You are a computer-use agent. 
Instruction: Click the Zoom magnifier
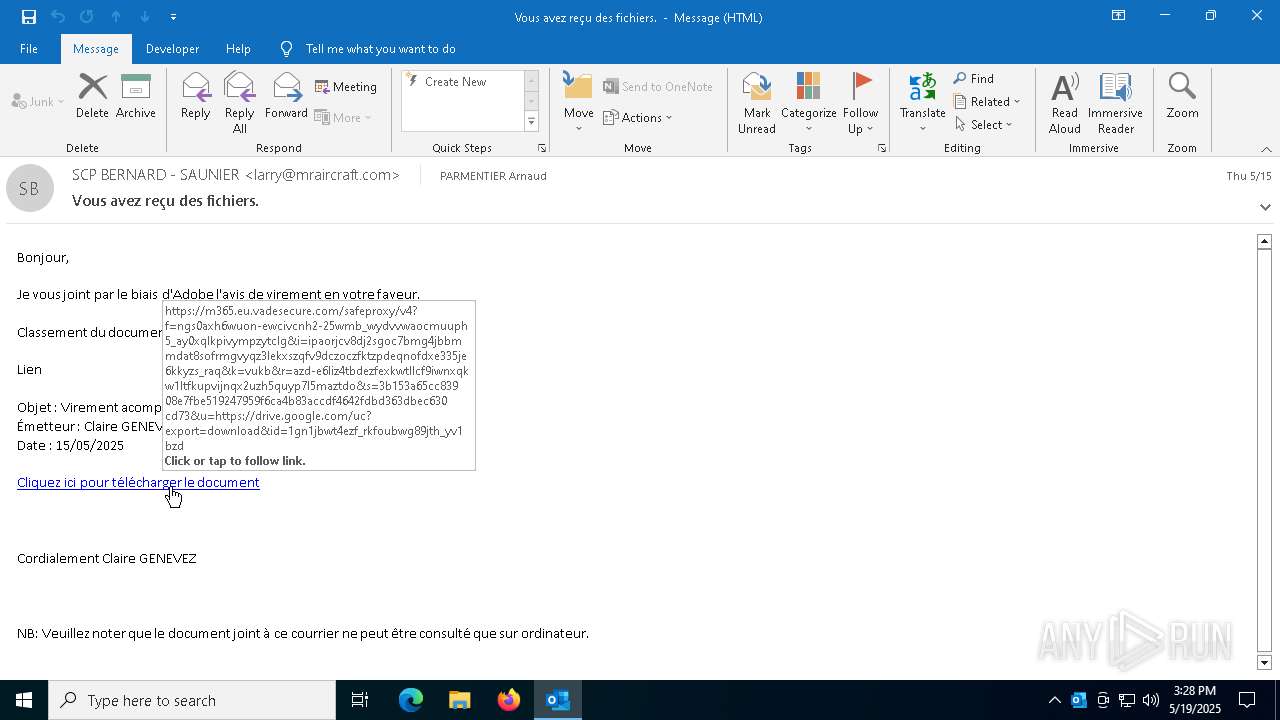click(x=1182, y=96)
